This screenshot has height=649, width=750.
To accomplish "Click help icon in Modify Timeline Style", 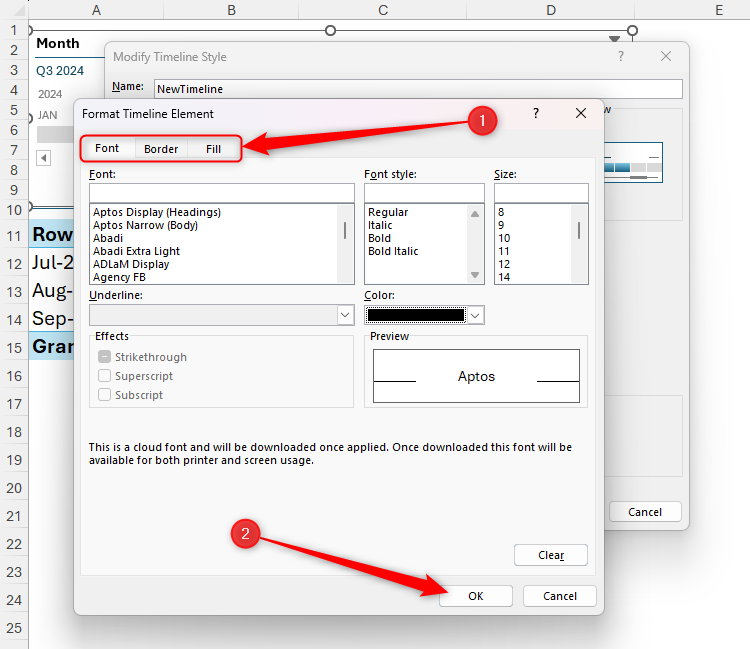I will (620, 56).
